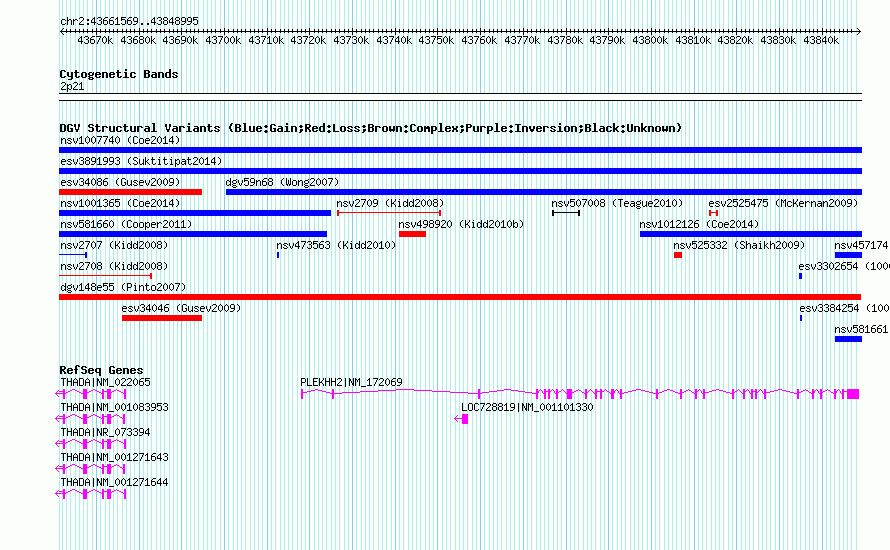Click the chr2:43661569..43848995 region label
890x550 pixels.
(129, 21)
